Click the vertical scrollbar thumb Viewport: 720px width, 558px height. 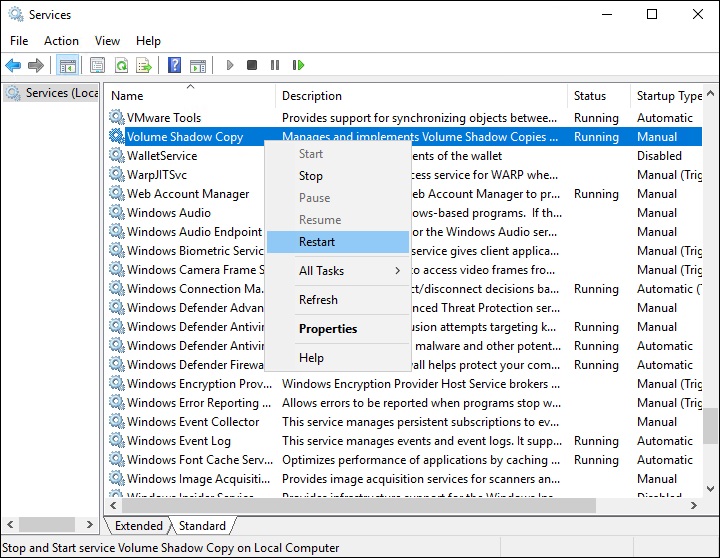point(710,425)
